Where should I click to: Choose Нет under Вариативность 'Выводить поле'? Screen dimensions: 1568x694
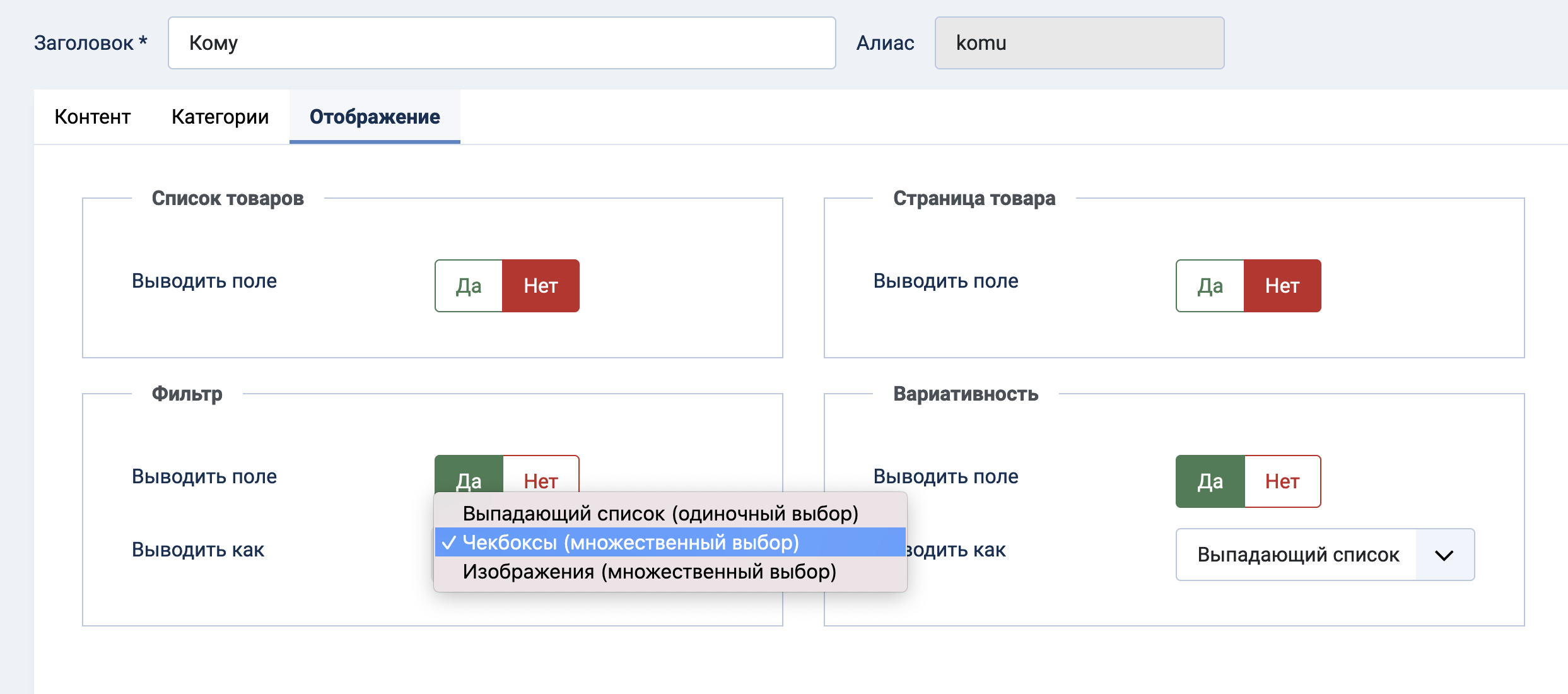(x=1282, y=481)
